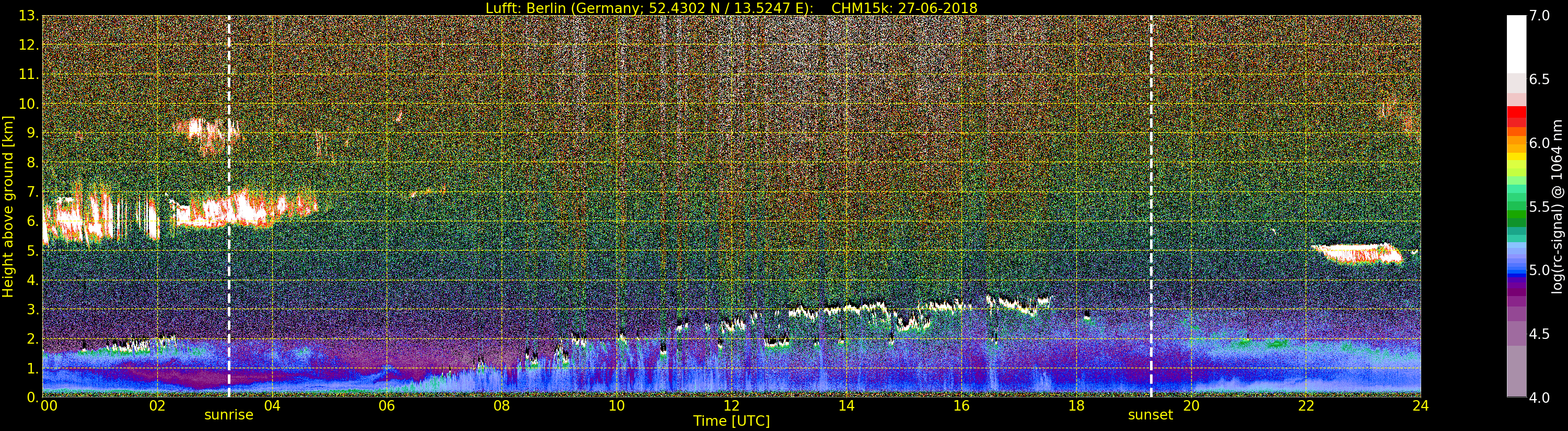Click the x-axis tick label '04'
The width and height of the screenshot is (1568, 431).
272,406
